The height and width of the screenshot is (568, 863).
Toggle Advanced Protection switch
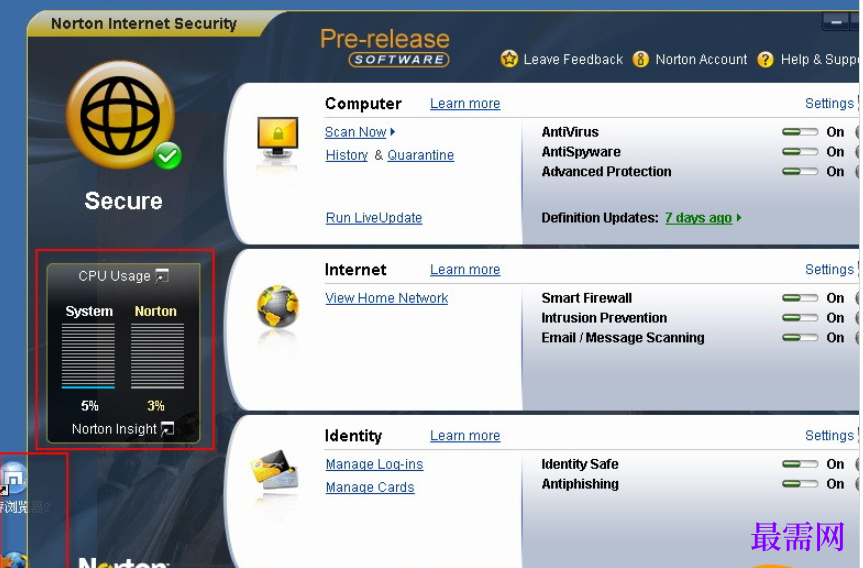(800, 172)
